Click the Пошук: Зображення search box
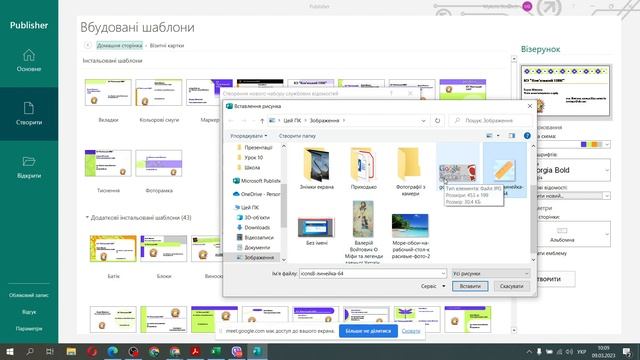 tap(491, 121)
